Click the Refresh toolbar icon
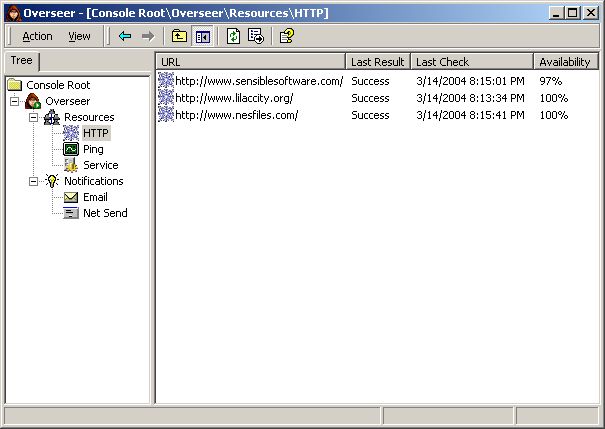Image resolution: width=605 pixels, height=429 pixels. point(233,36)
